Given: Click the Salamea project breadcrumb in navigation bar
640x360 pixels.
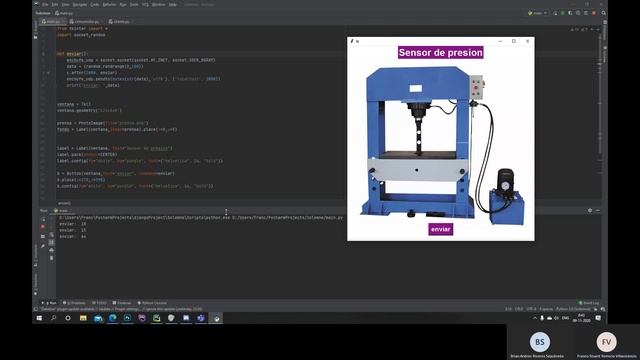Looking at the screenshot, I should point(42,13).
